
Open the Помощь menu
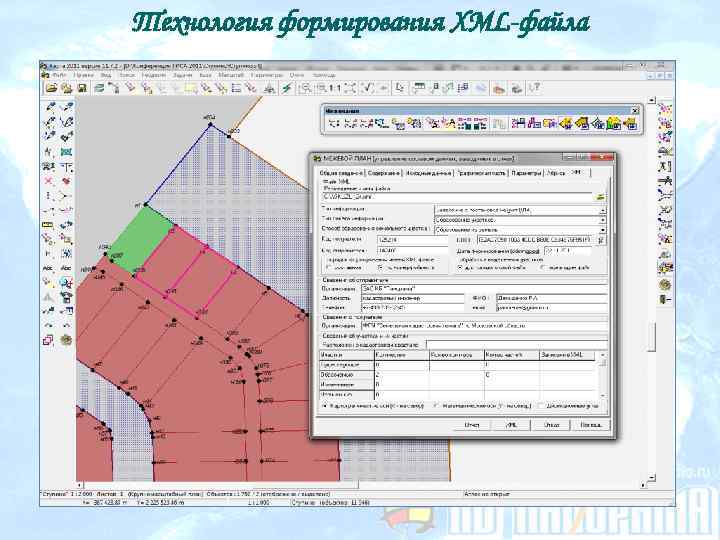324,75
